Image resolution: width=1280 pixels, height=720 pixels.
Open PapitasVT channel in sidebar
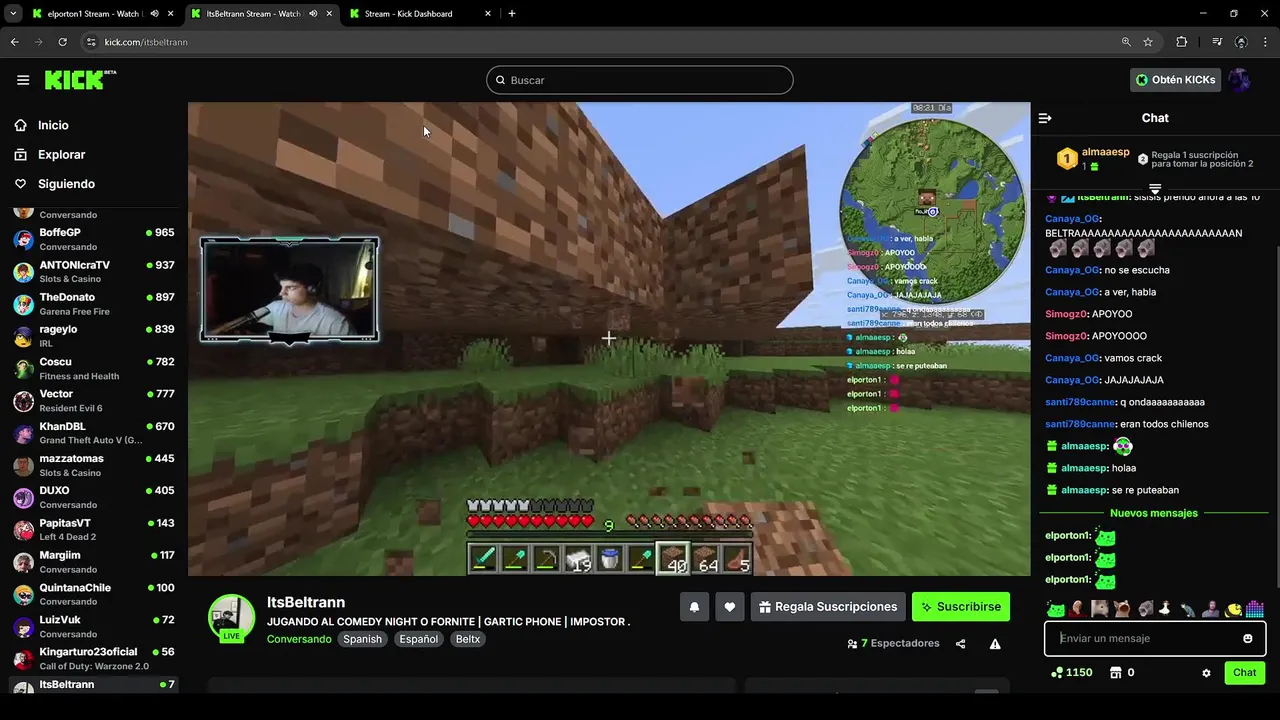click(x=94, y=530)
